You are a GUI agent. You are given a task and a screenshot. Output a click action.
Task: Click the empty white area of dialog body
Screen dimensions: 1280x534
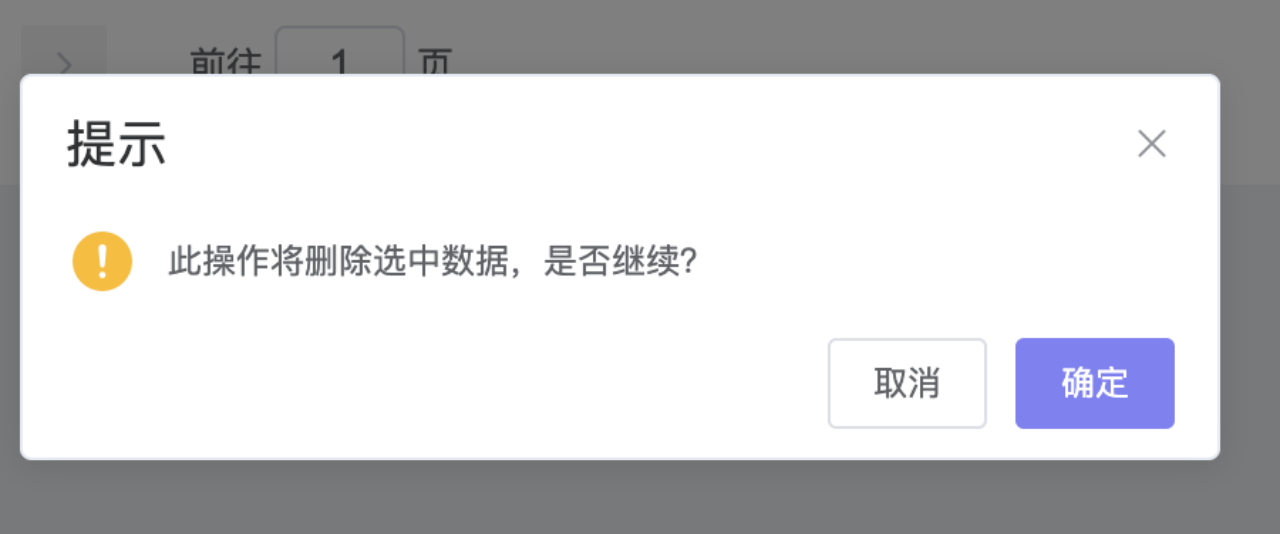450,380
